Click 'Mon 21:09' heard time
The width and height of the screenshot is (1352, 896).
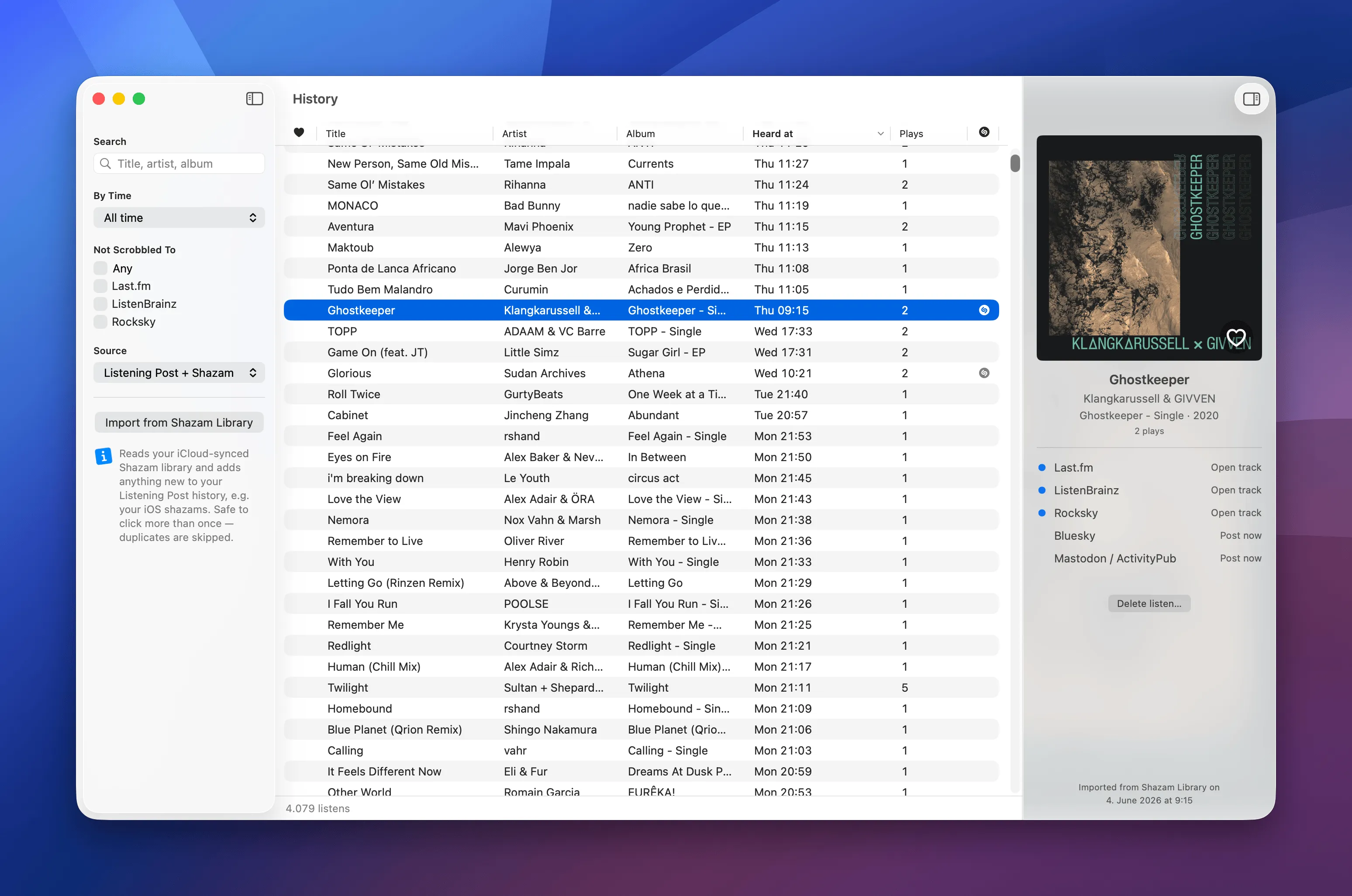[x=782, y=709]
